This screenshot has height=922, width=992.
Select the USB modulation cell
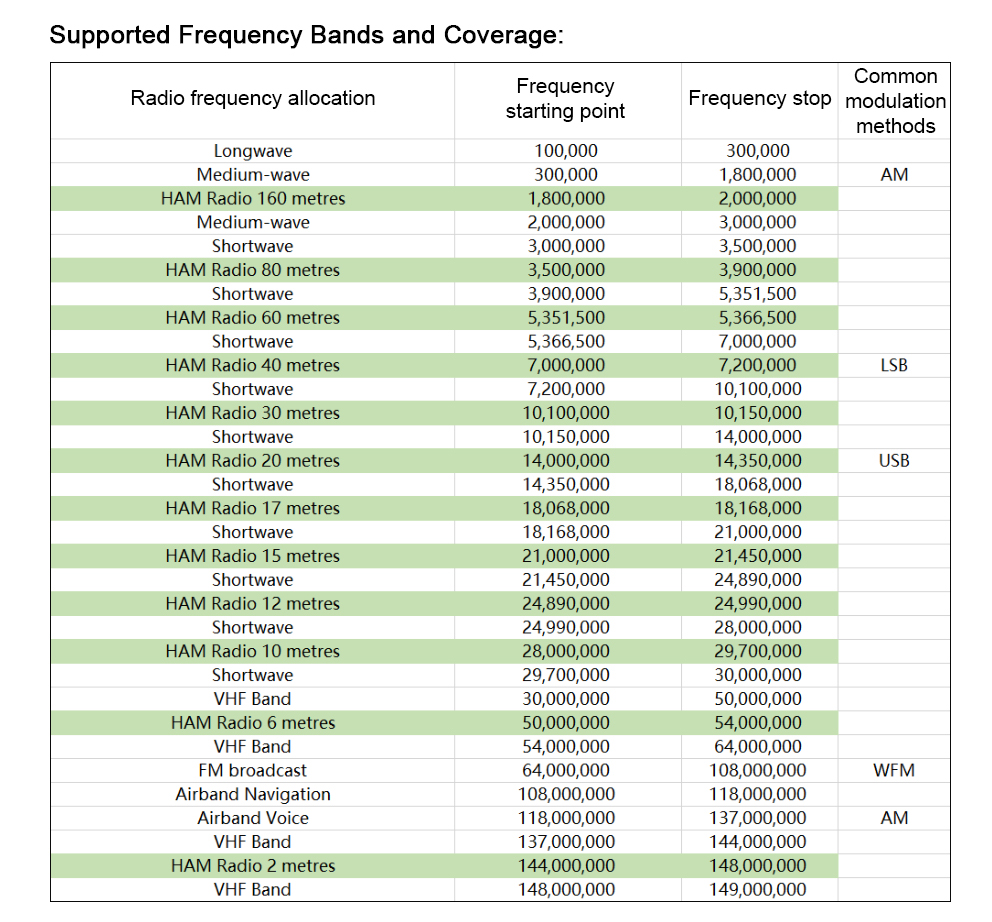[x=894, y=461]
